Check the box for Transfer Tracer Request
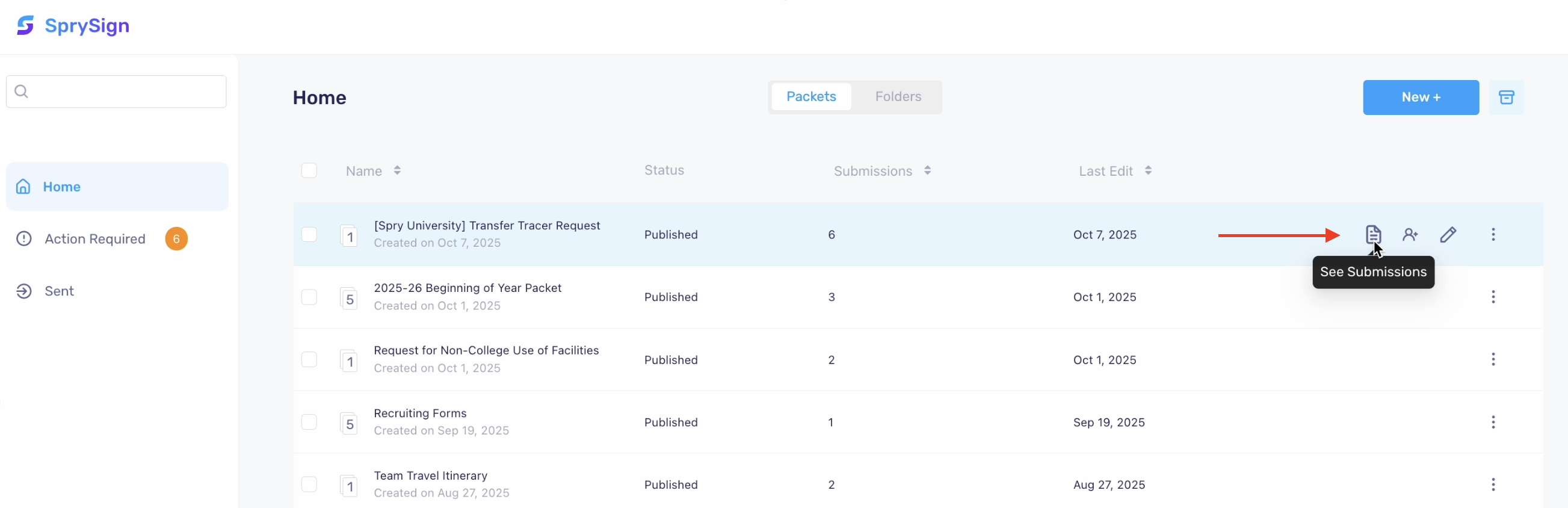Image resolution: width=1568 pixels, height=508 pixels. pos(309,235)
